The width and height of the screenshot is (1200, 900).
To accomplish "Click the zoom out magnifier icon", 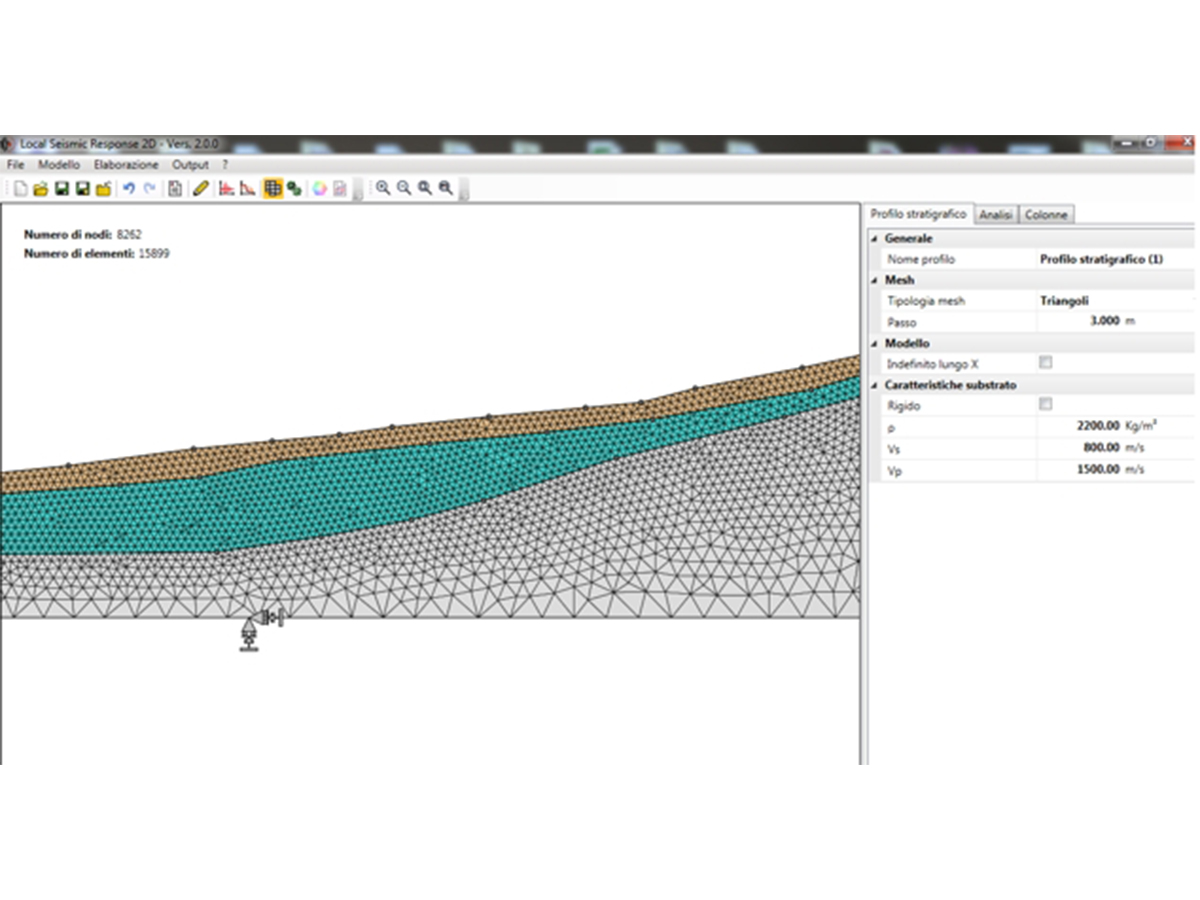I will 404,188.
